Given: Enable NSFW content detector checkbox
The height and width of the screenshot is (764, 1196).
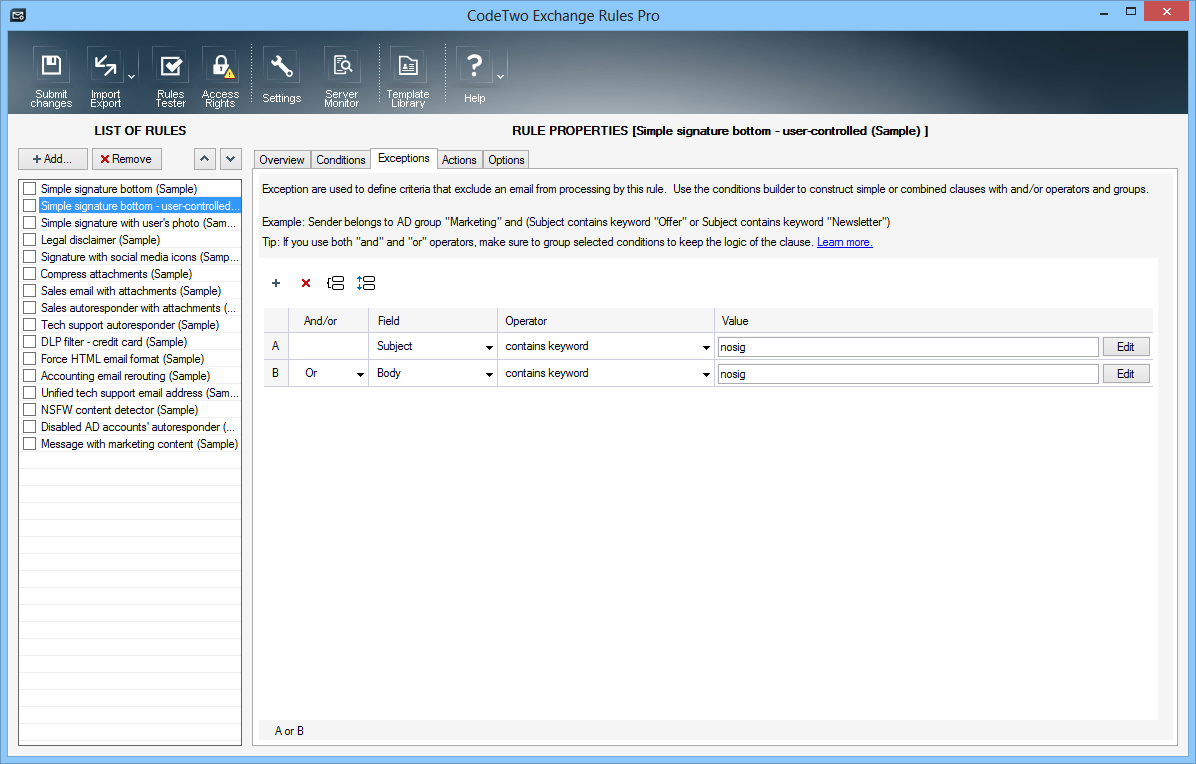Looking at the screenshot, I should pyautogui.click(x=30, y=409).
